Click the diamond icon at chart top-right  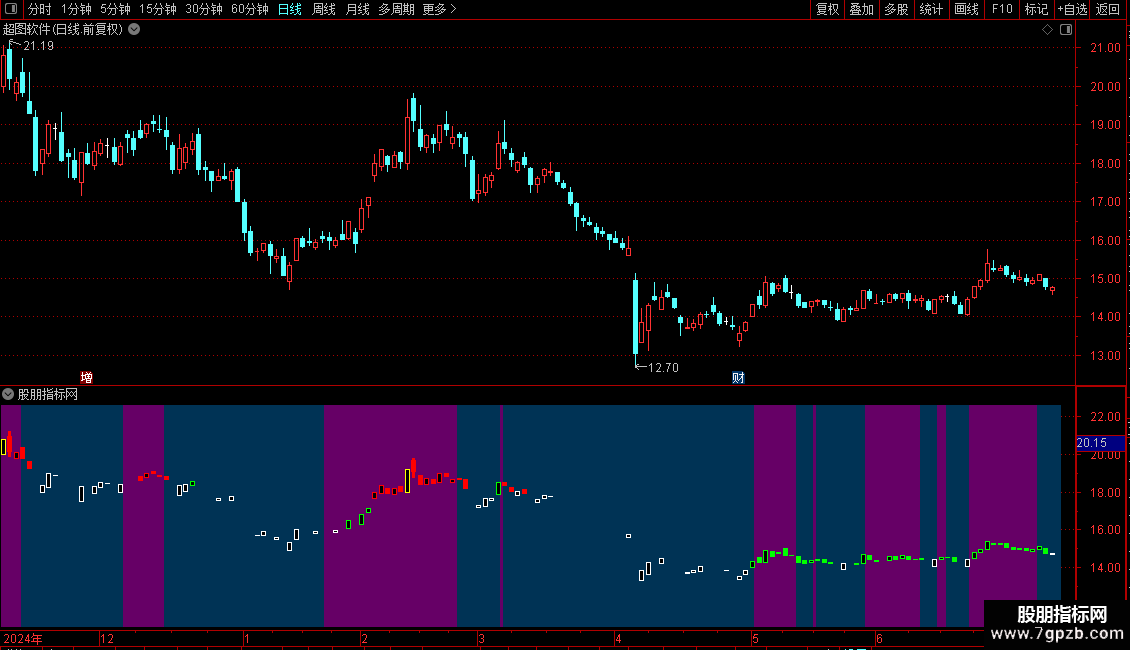coord(1047,29)
